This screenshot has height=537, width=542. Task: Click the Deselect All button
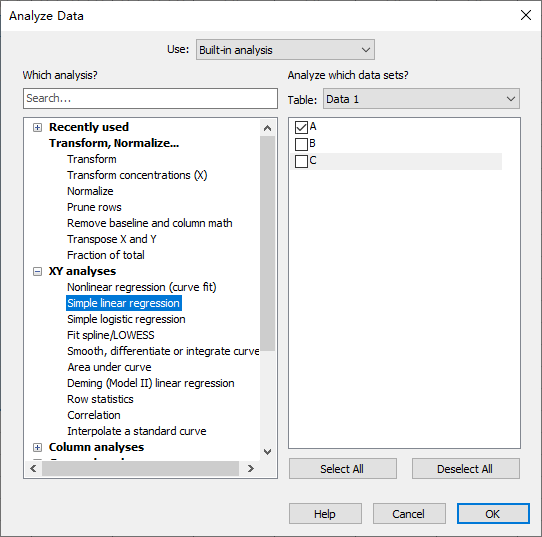point(466,469)
